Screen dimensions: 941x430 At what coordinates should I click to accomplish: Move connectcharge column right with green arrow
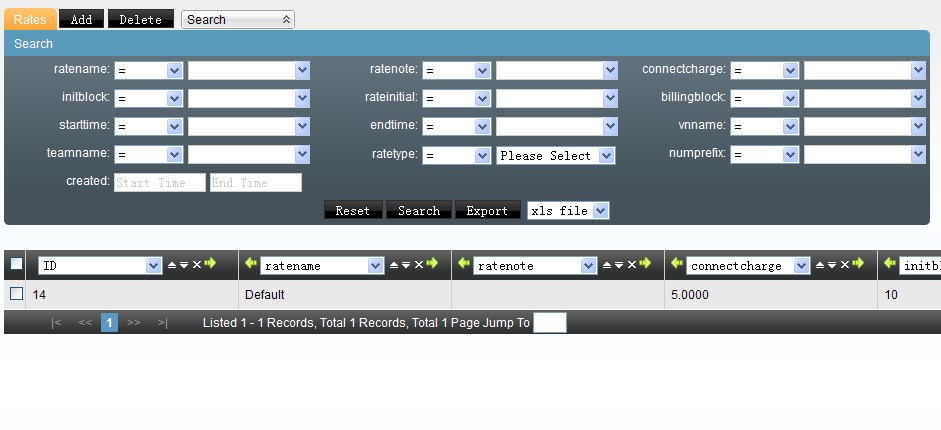click(x=859, y=264)
